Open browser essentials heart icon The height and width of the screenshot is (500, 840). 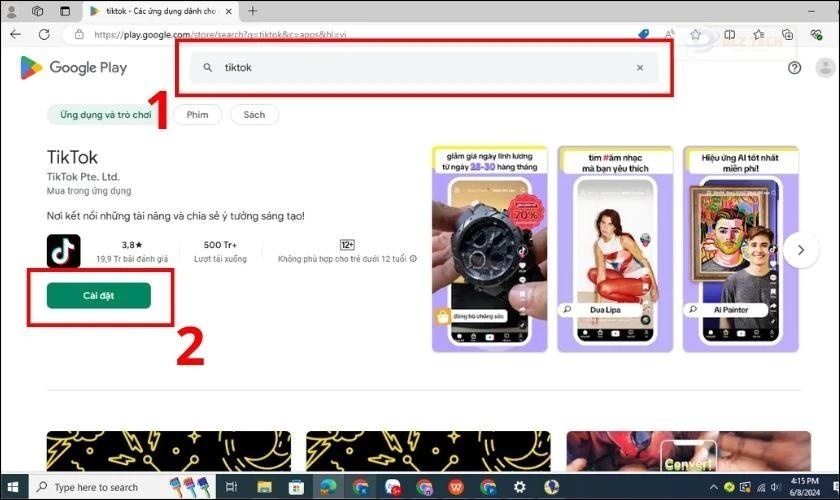coord(816,34)
